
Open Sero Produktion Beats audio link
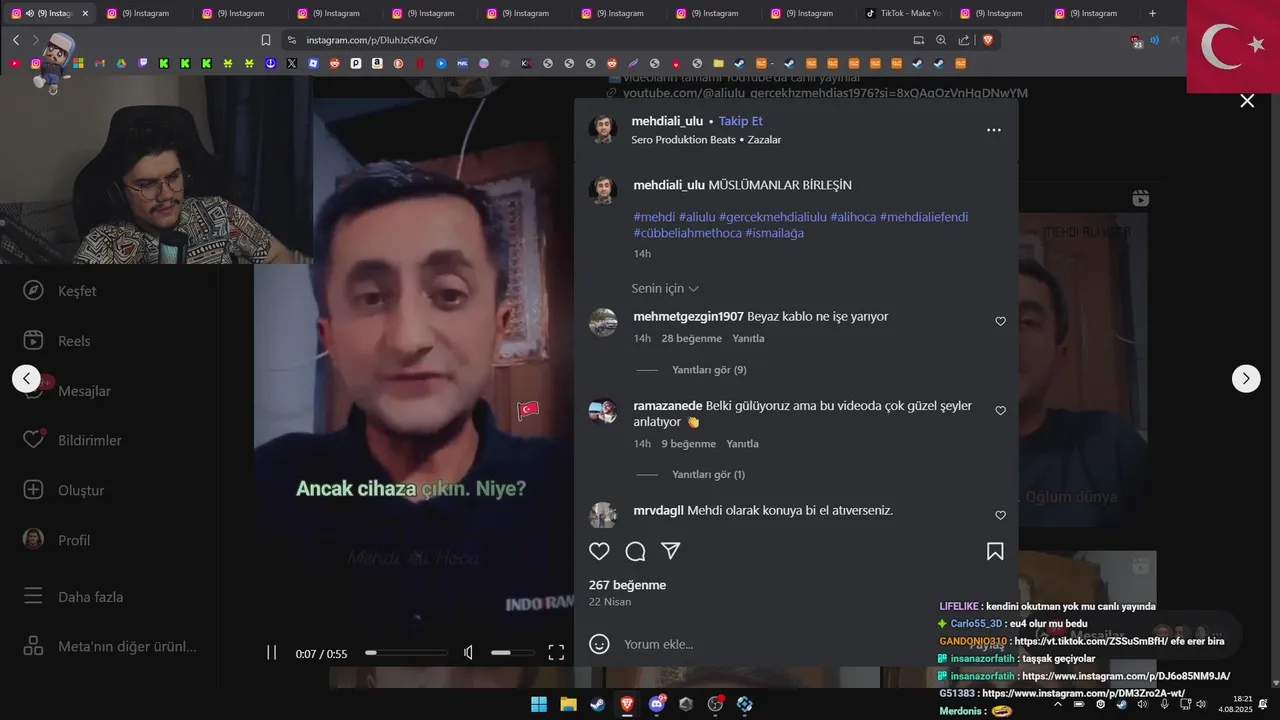point(683,140)
